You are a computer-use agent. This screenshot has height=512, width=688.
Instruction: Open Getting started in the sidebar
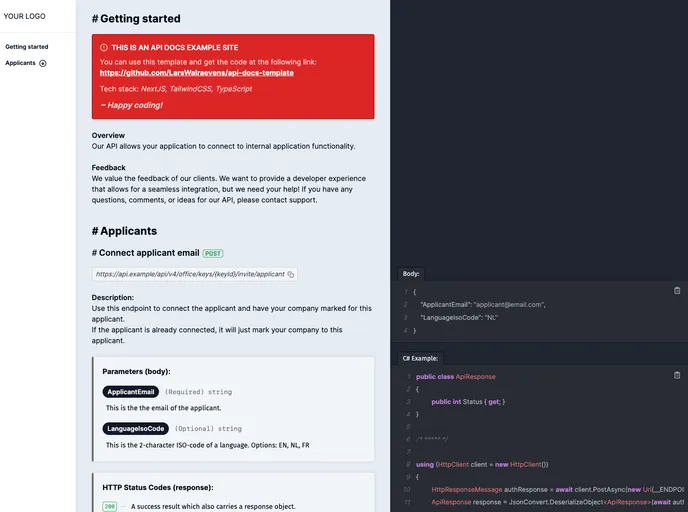tap(26, 47)
